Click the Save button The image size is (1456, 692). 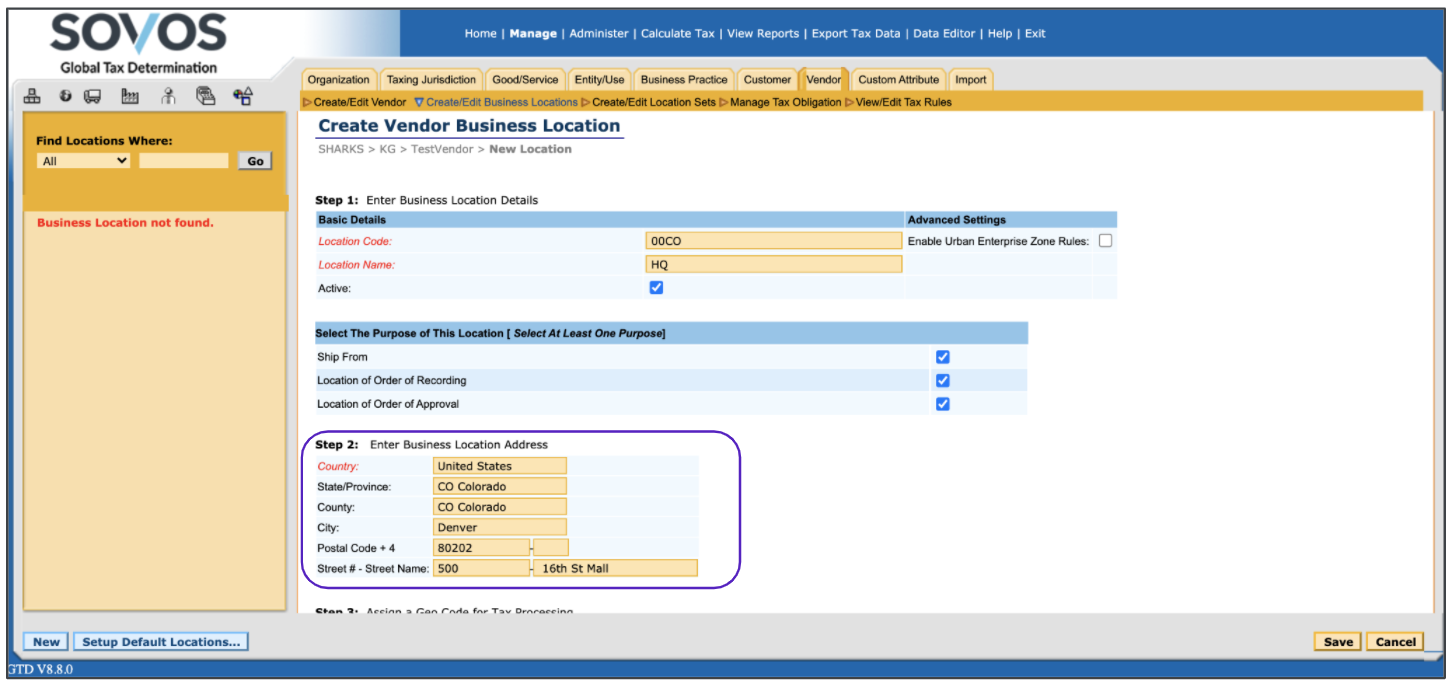pos(1337,642)
